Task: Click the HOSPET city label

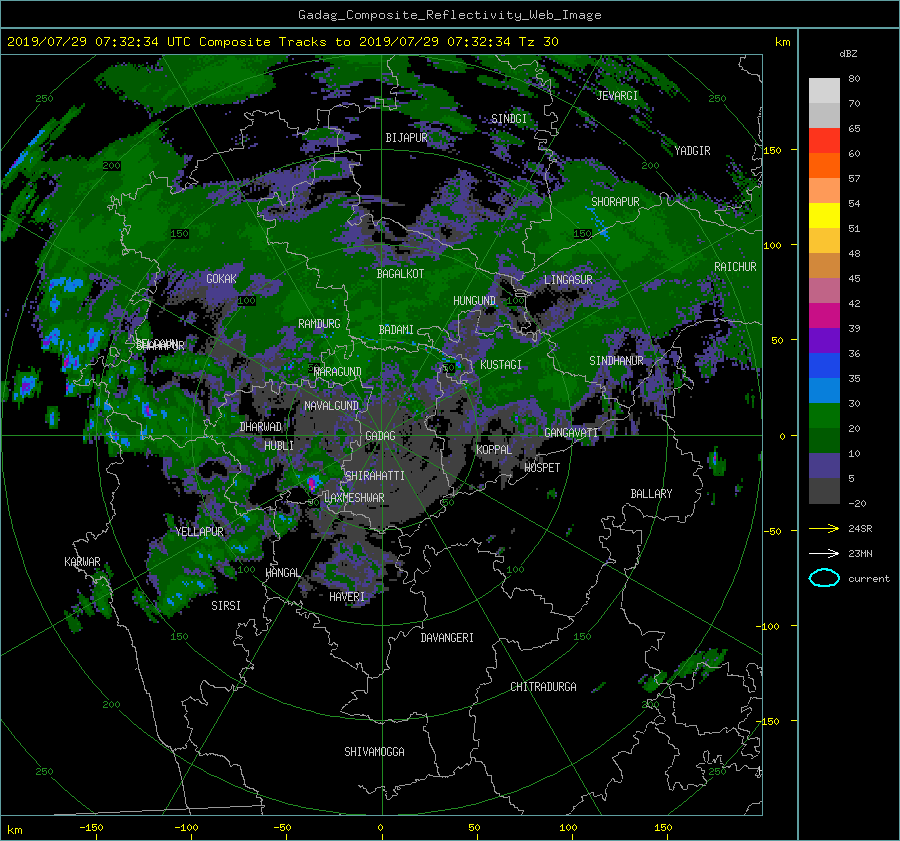Action: (542, 468)
